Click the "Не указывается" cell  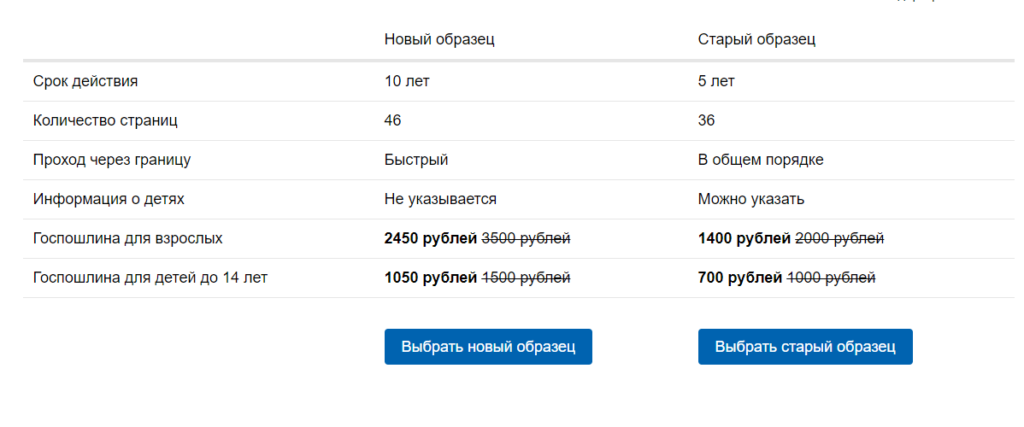[440, 199]
